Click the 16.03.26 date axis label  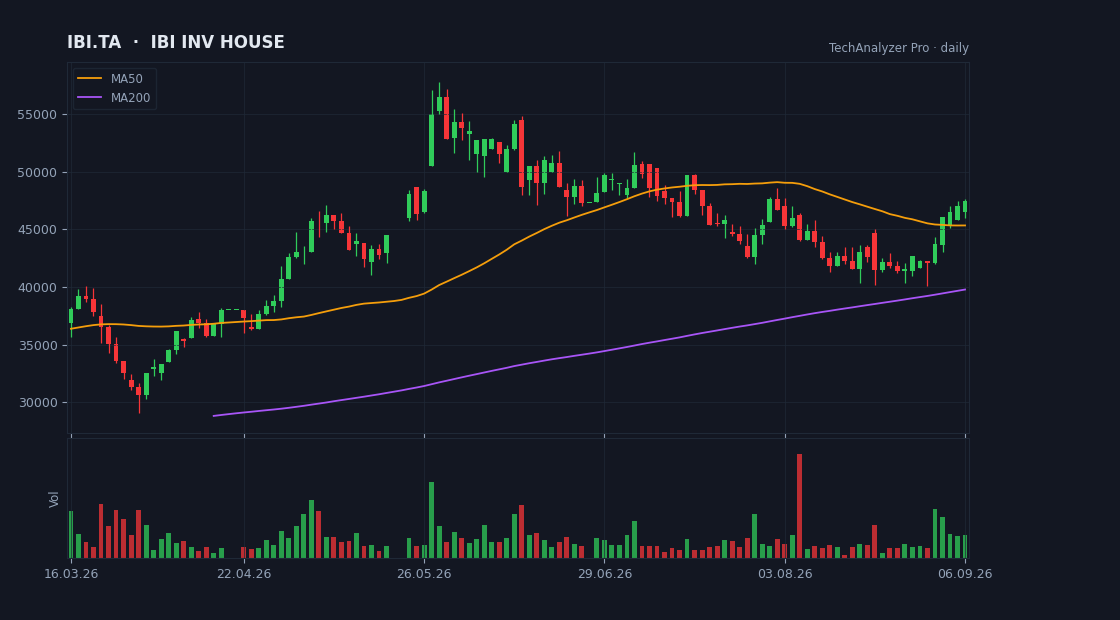coord(70,574)
